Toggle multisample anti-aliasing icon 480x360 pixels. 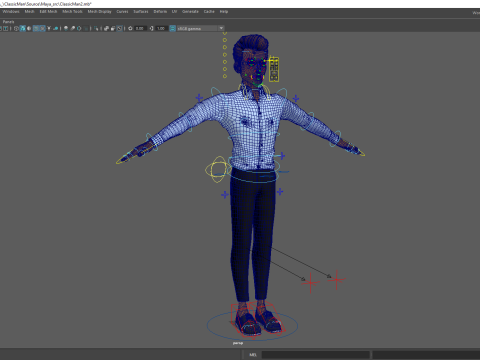79,28
